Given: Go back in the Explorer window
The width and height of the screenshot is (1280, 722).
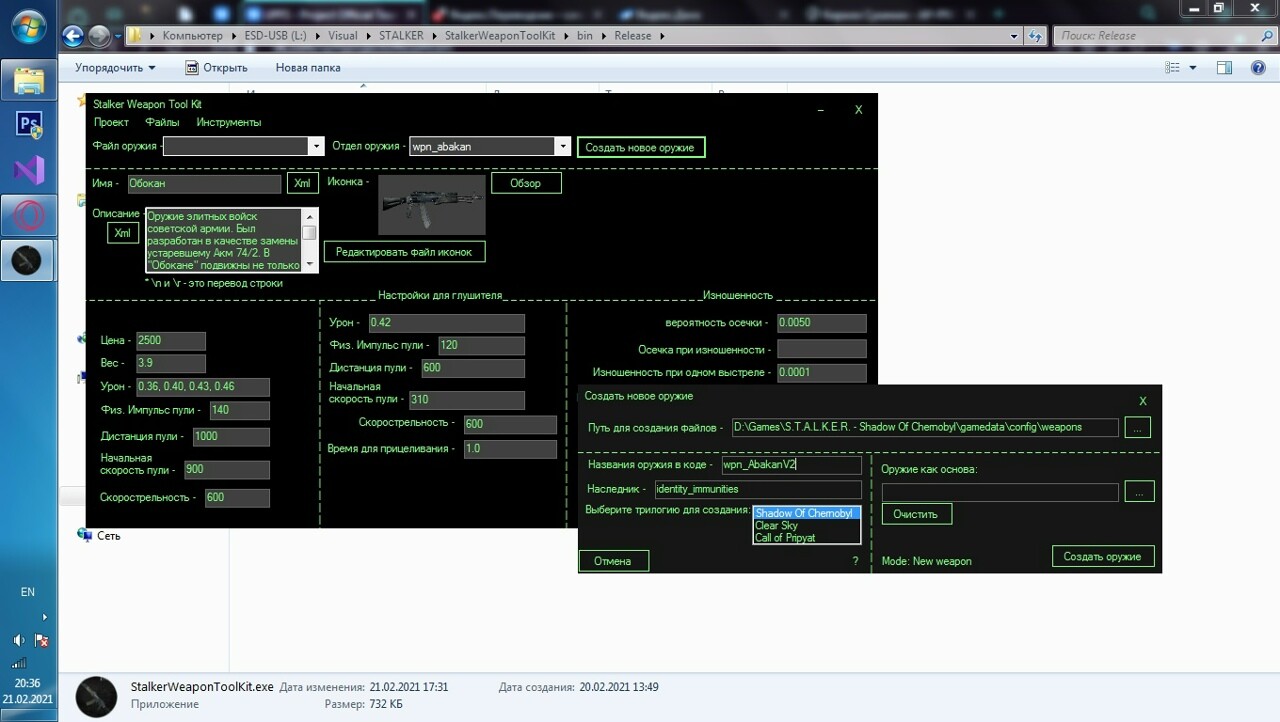Looking at the screenshot, I should click(73, 36).
